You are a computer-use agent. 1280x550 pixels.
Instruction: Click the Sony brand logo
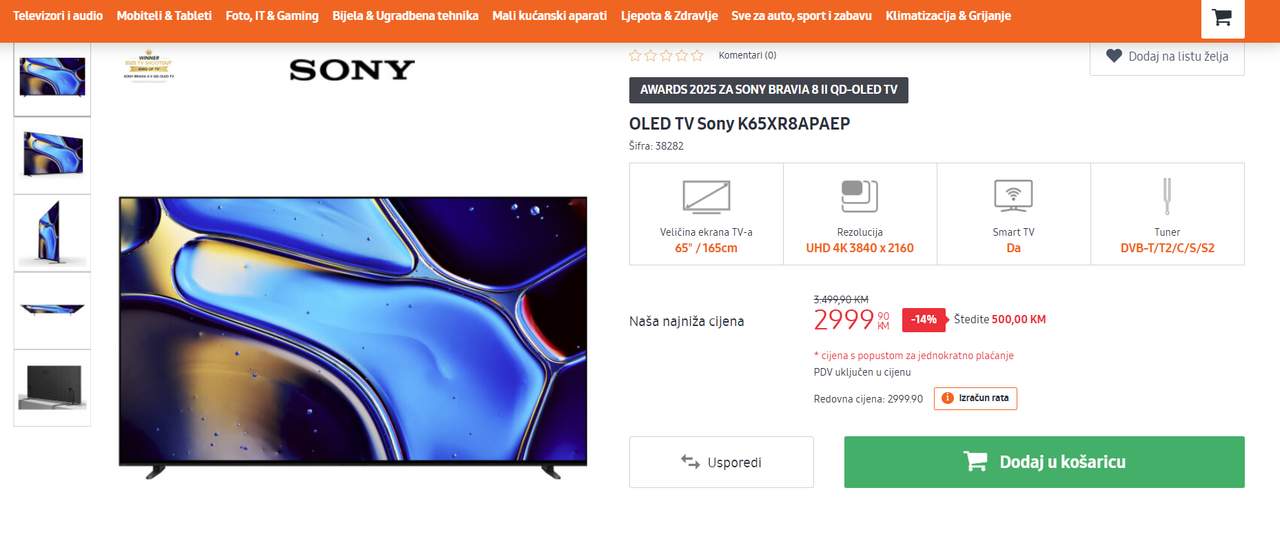point(352,70)
